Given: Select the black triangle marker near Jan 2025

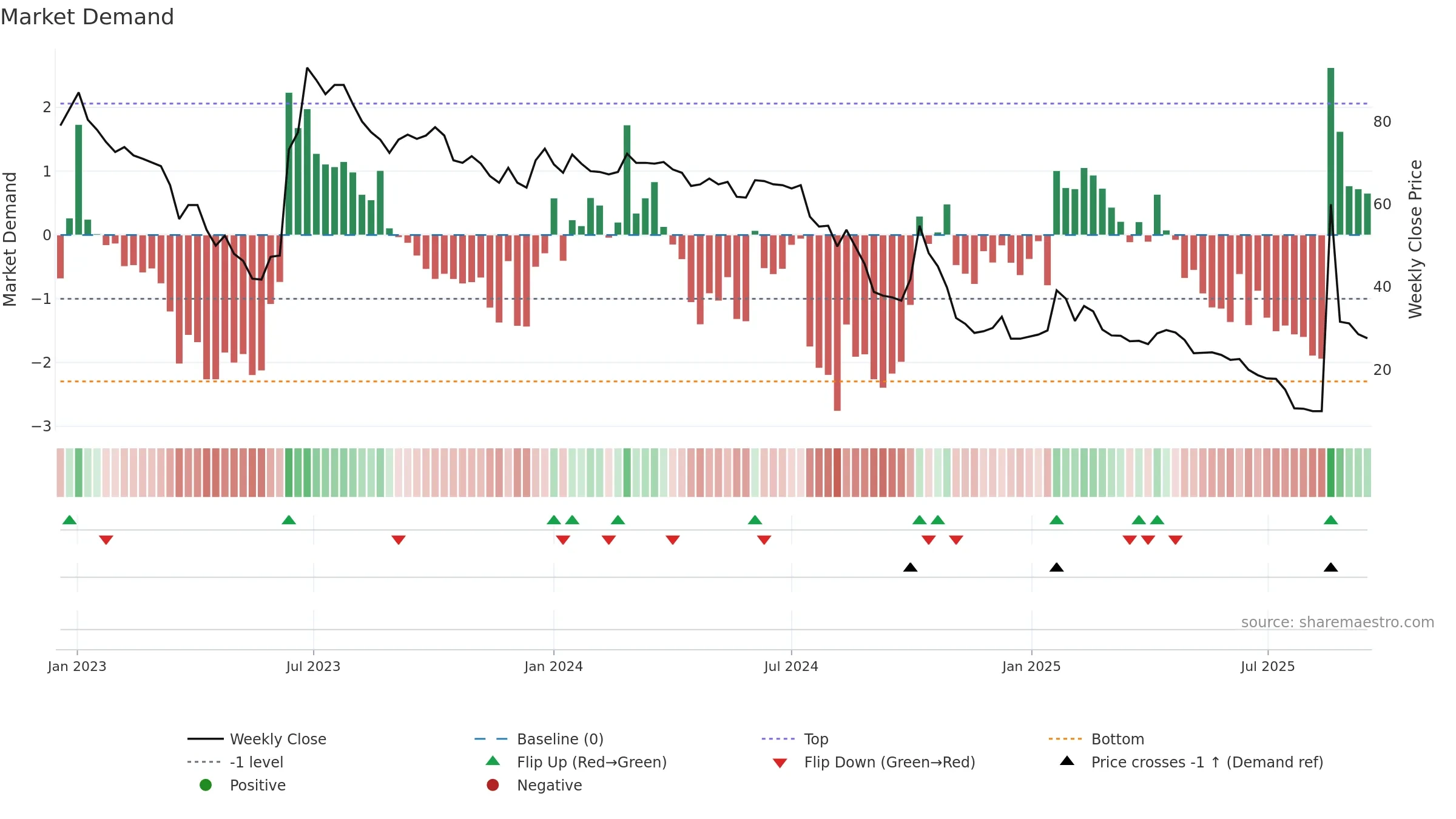Looking at the screenshot, I should 1056,567.
